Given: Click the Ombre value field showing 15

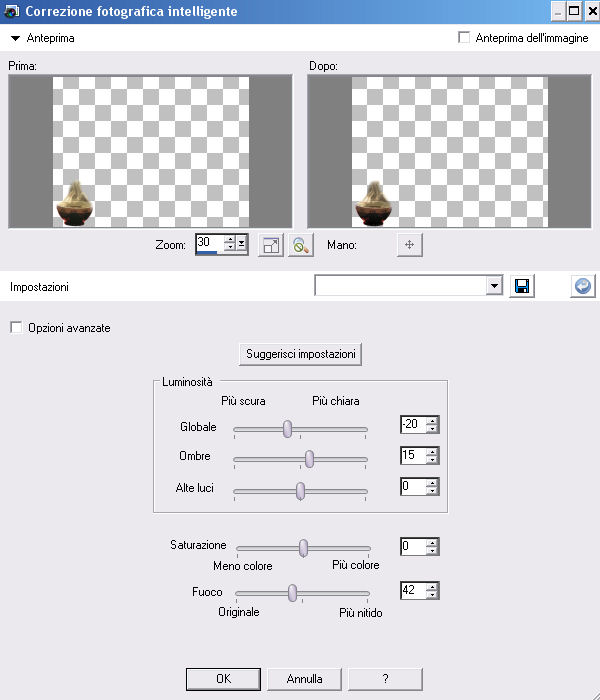Looking at the screenshot, I should tap(413, 455).
